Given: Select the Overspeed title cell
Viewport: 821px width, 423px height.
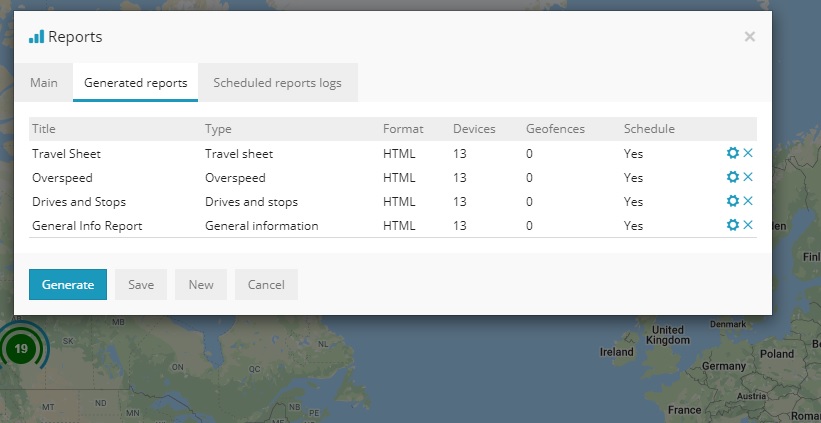Looking at the screenshot, I should 62,177.
